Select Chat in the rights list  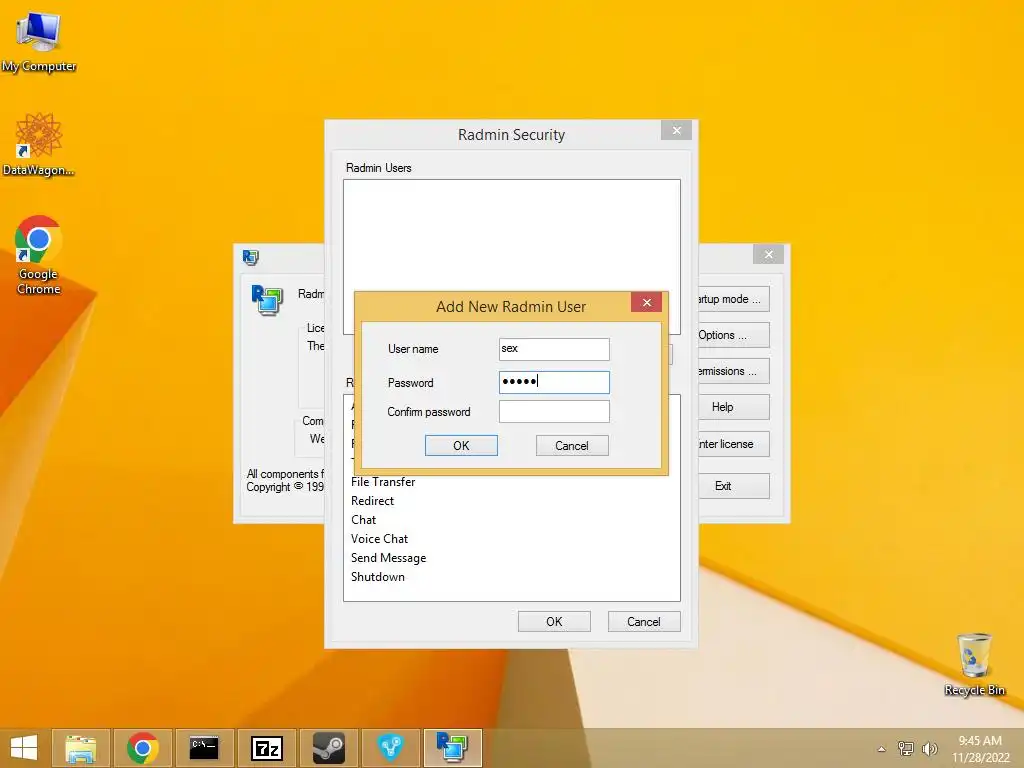pyautogui.click(x=363, y=520)
